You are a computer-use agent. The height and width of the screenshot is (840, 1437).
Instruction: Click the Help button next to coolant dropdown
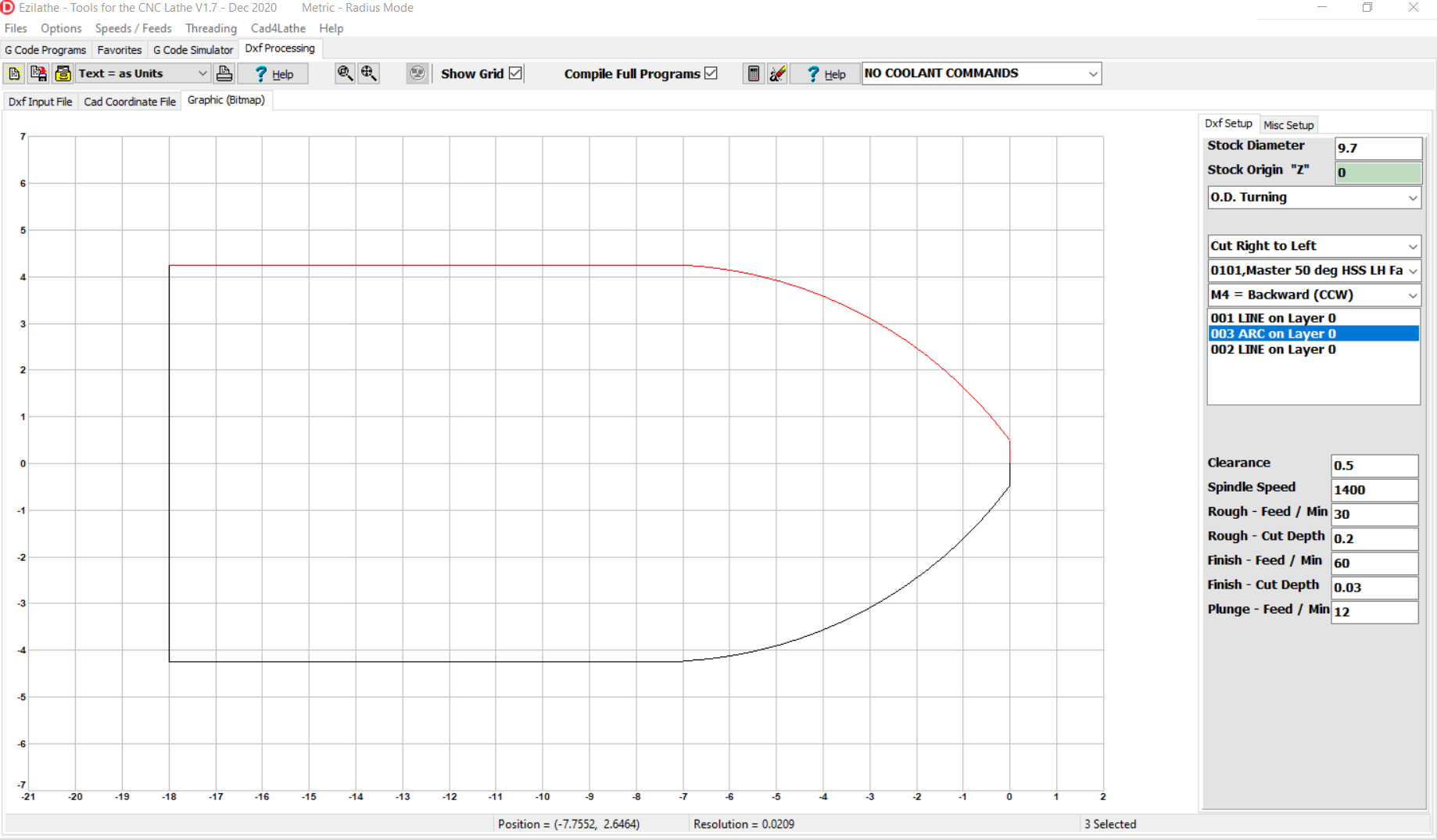click(x=826, y=73)
